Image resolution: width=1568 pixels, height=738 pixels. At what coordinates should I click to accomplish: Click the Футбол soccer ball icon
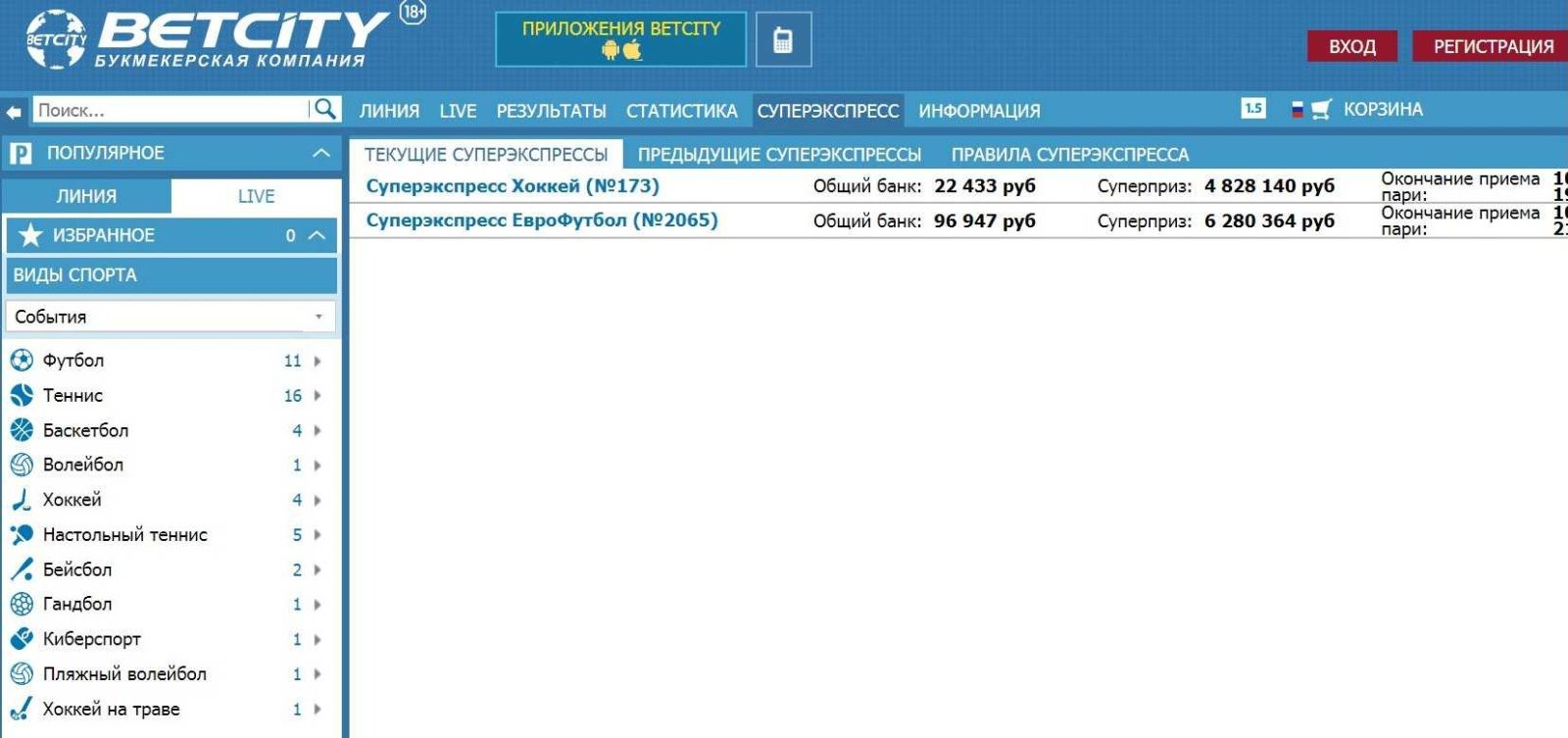[22, 361]
